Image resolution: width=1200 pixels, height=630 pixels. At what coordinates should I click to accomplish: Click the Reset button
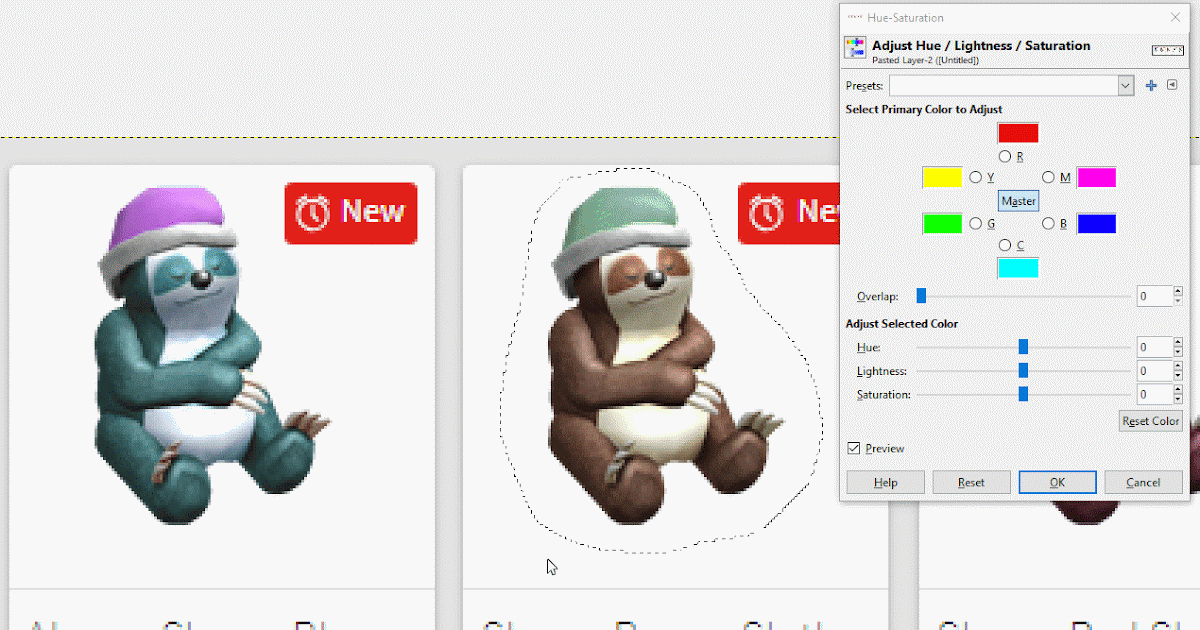pos(971,482)
